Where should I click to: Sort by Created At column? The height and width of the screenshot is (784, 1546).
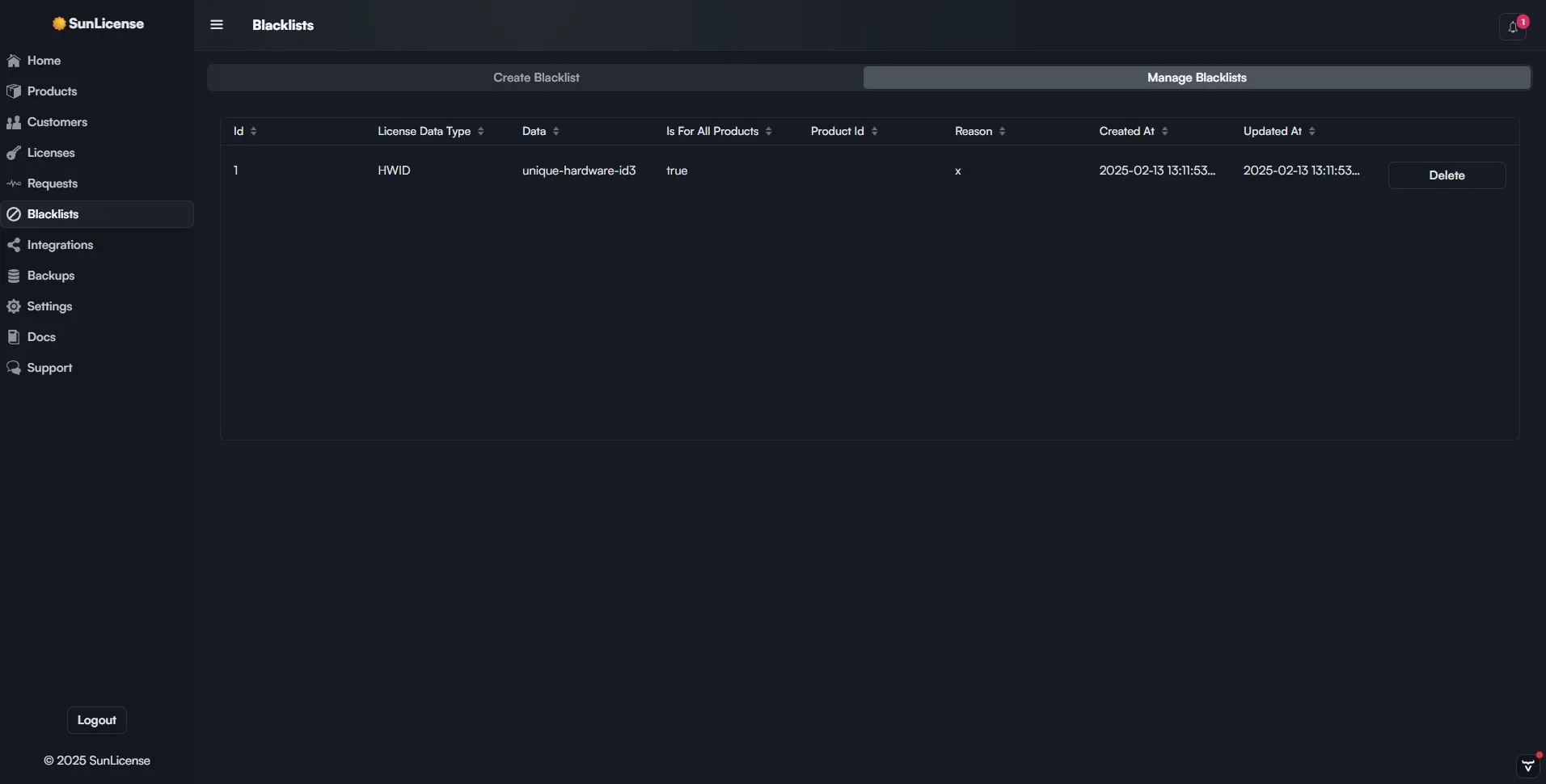point(1164,131)
